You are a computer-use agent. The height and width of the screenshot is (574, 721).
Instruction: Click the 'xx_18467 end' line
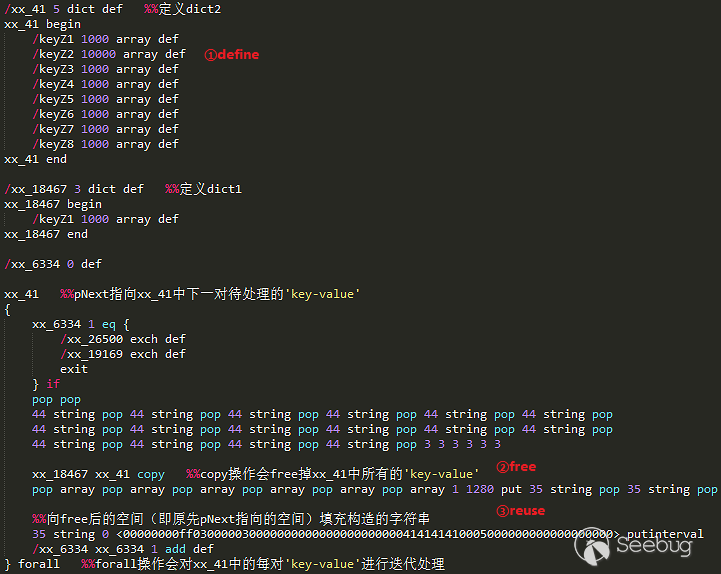(x=46, y=234)
